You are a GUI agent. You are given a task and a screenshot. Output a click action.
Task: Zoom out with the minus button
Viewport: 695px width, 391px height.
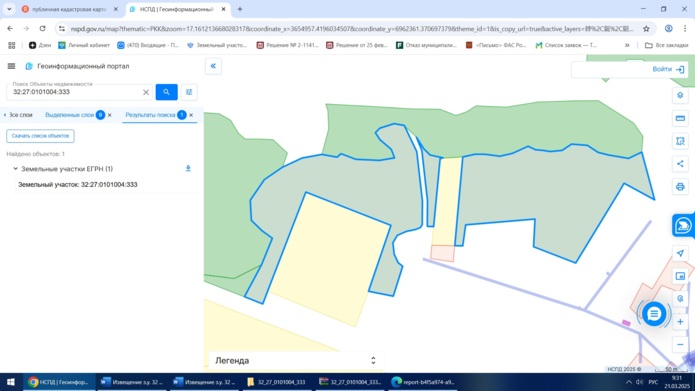(680, 344)
